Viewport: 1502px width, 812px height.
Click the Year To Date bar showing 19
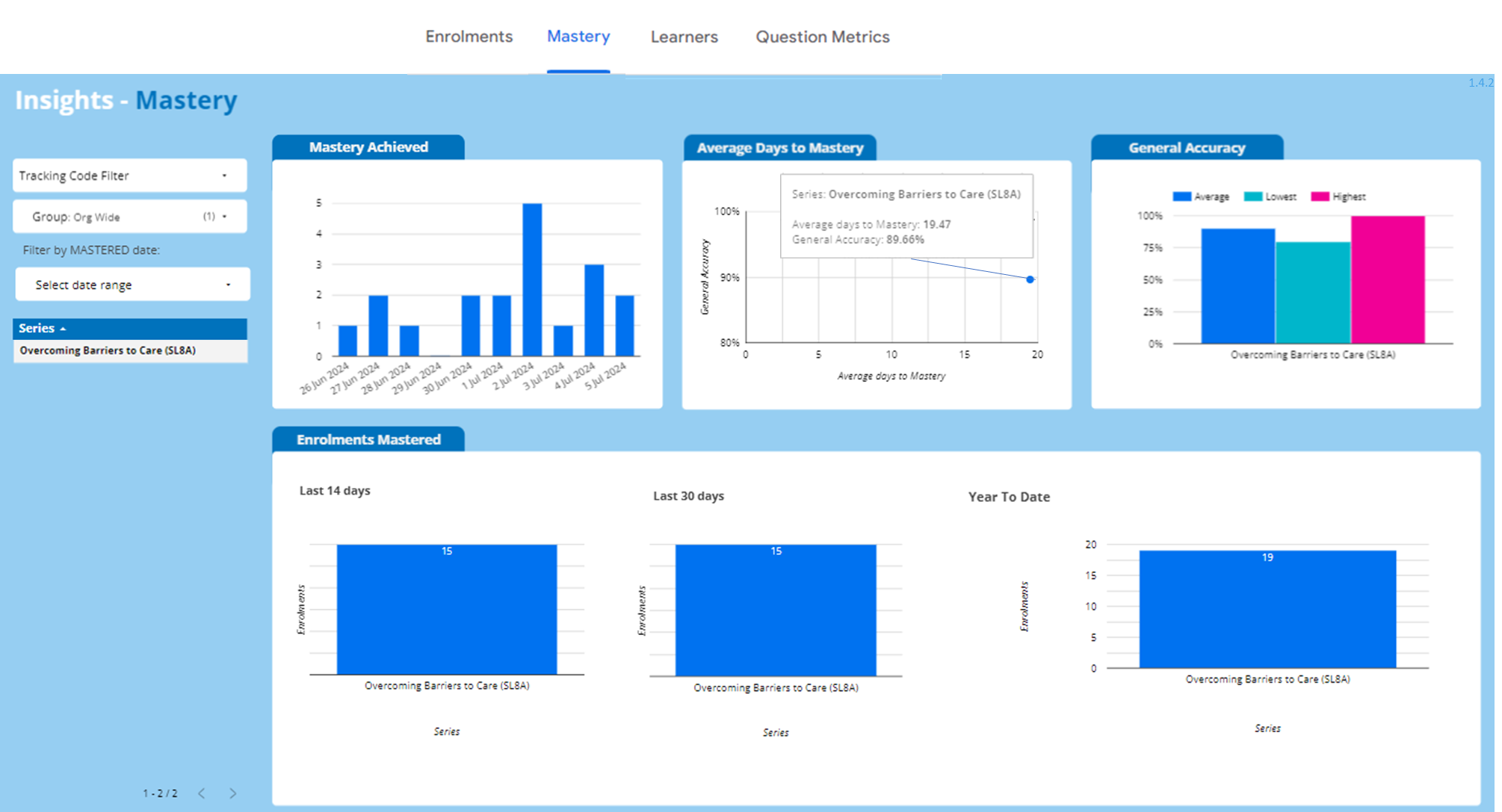(1267, 609)
